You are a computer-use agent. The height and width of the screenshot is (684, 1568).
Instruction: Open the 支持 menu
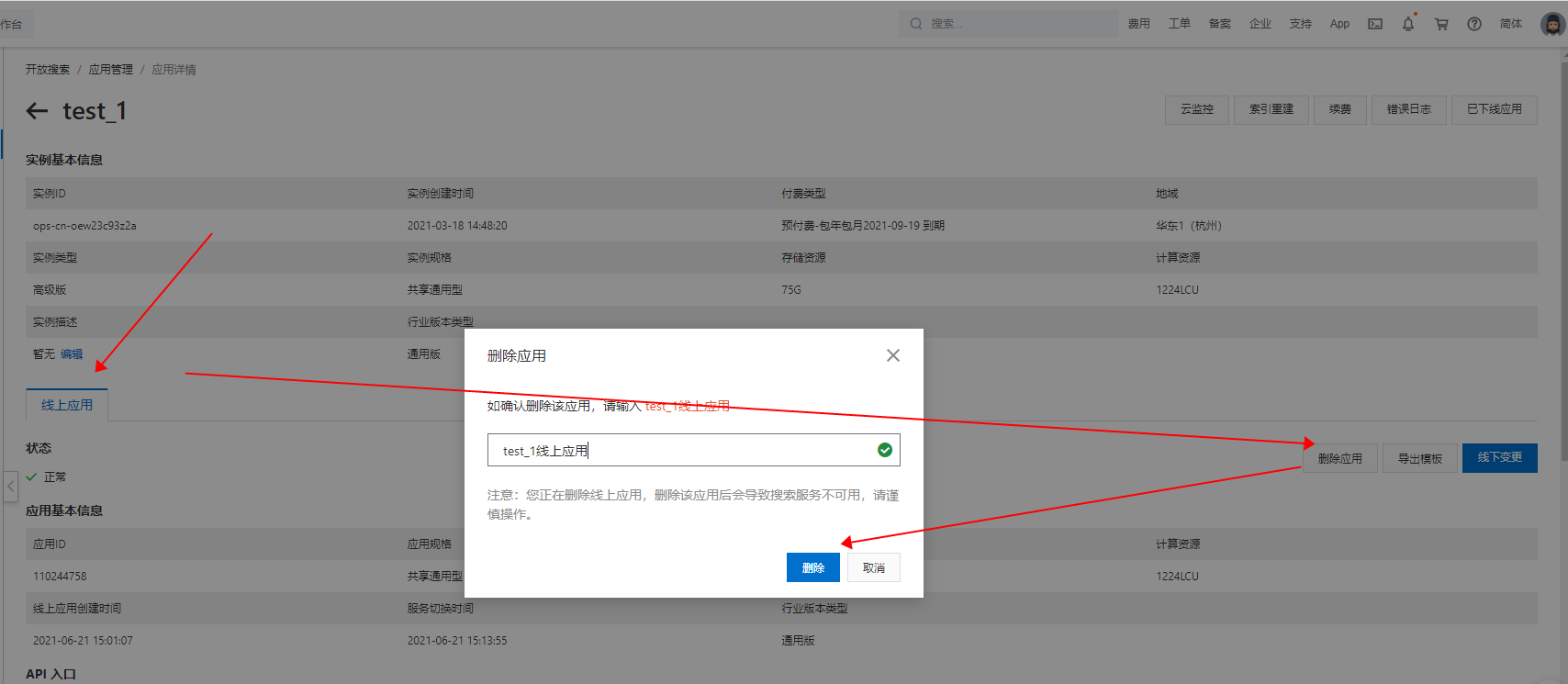(1301, 24)
